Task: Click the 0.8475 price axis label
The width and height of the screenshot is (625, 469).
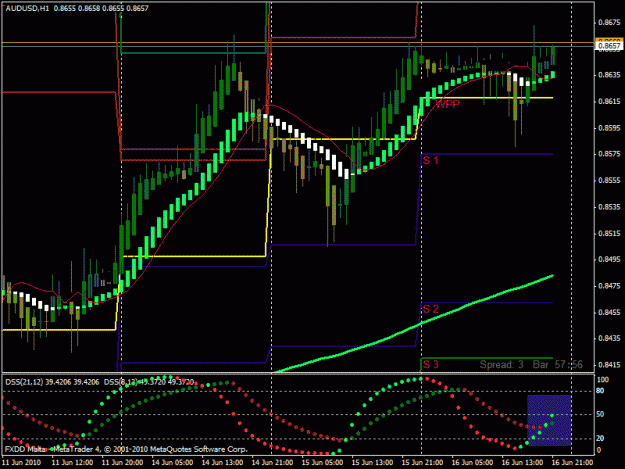Action: pyautogui.click(x=609, y=286)
